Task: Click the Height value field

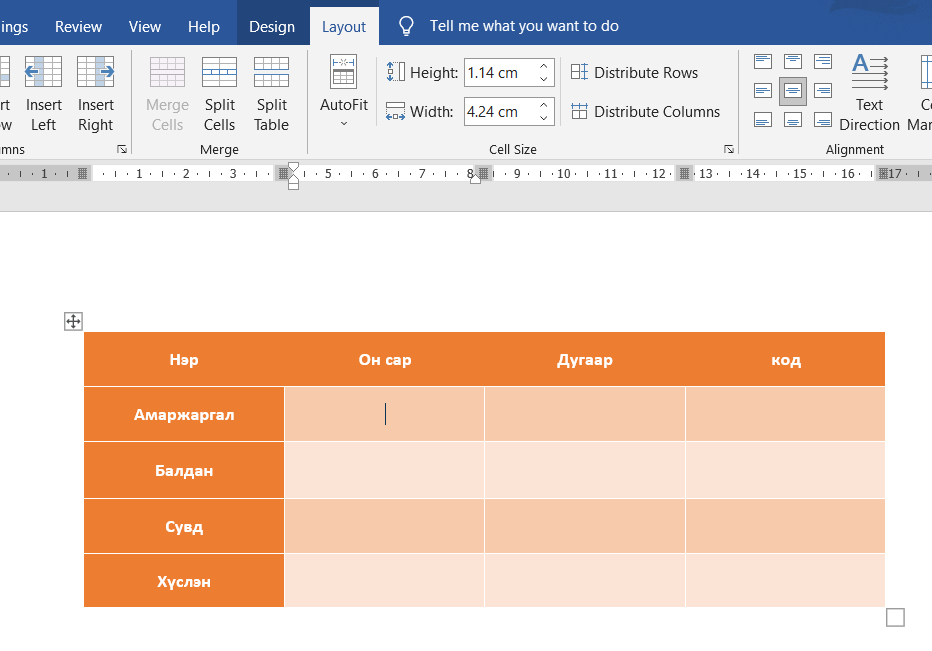Action: pyautogui.click(x=499, y=73)
